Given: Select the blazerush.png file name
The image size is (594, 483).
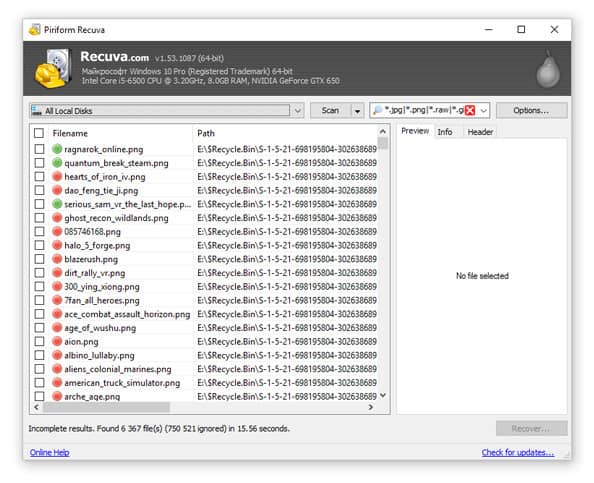Looking at the screenshot, I should click(91, 259).
